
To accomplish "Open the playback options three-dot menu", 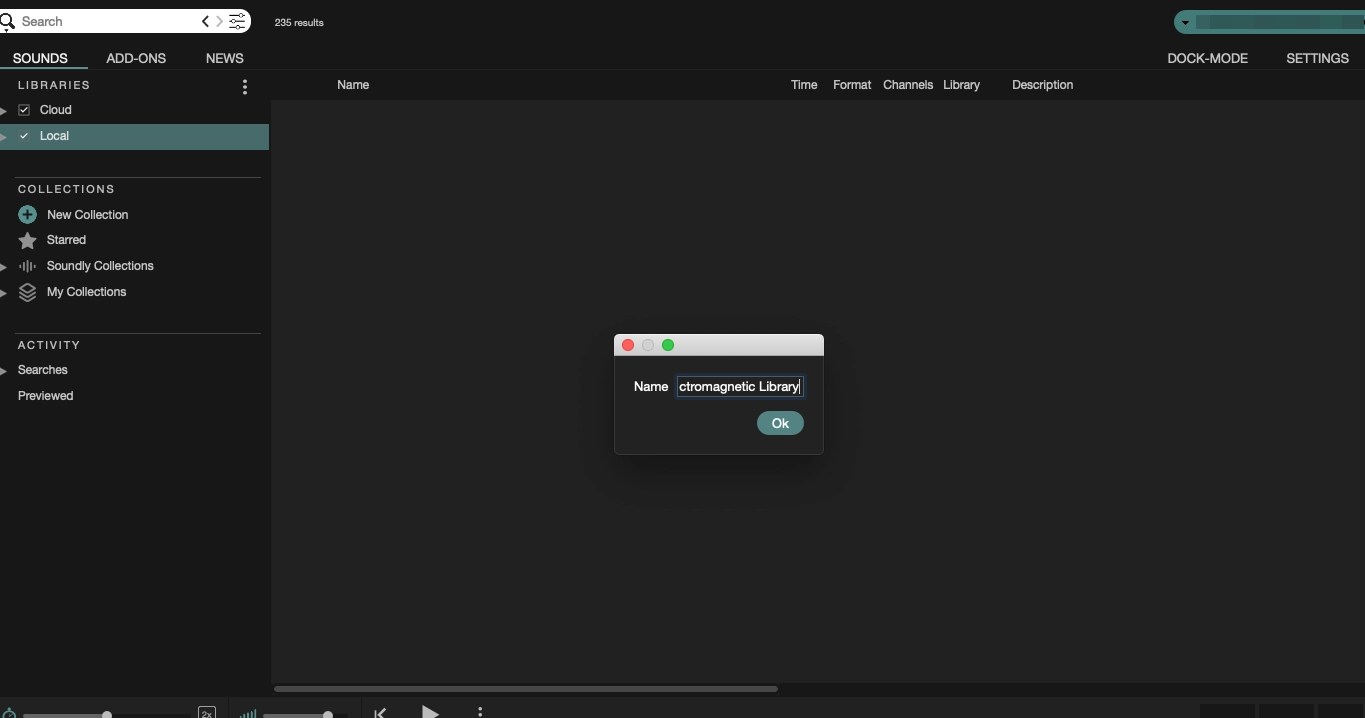I will point(481,712).
